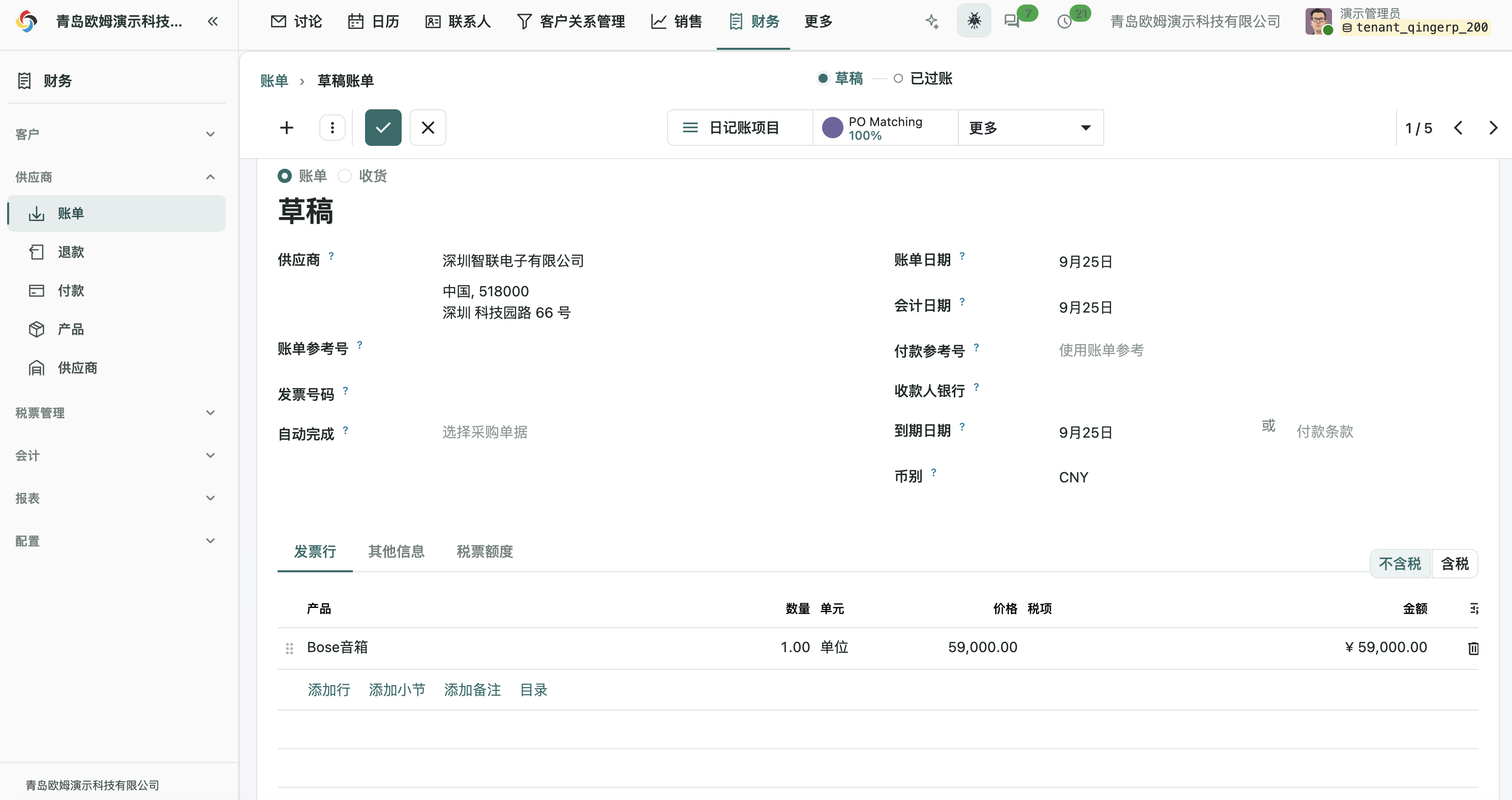Image resolution: width=1512 pixels, height=800 pixels.
Task: Open 退款 in the sidebar
Action: click(x=115, y=252)
